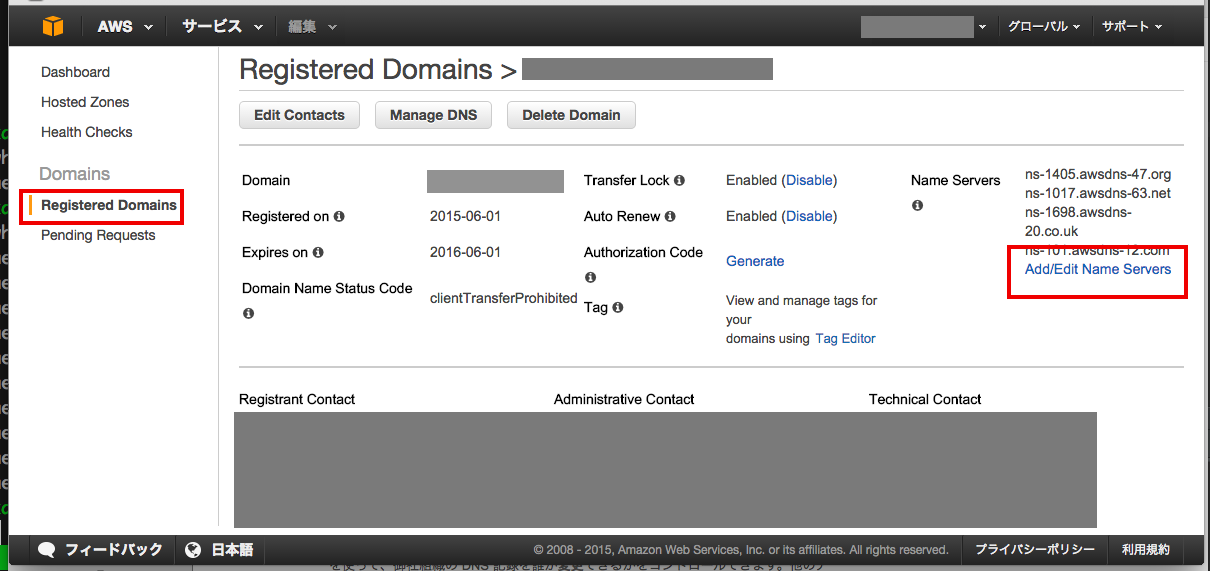
Task: Select name server ns-1405.awsdns-47.org text
Action: (1098, 174)
